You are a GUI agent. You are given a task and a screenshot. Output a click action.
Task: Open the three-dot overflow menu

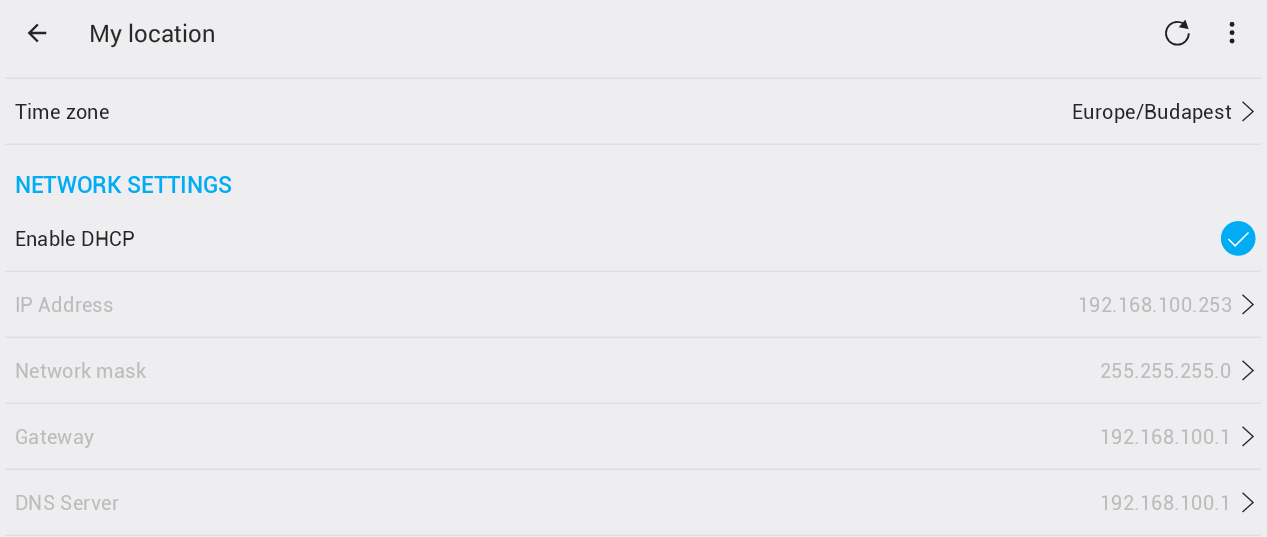click(1232, 33)
